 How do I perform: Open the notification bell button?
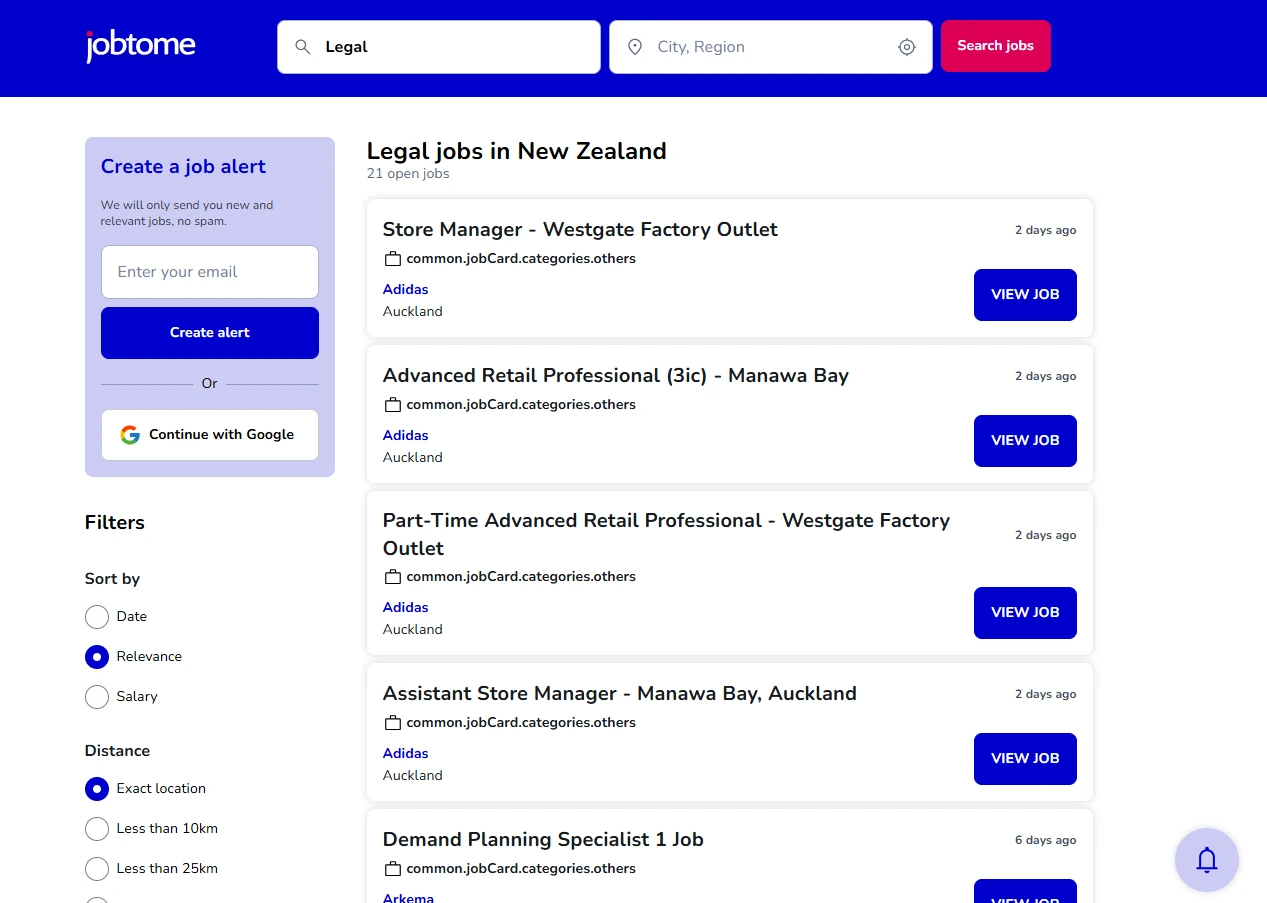pos(1207,860)
